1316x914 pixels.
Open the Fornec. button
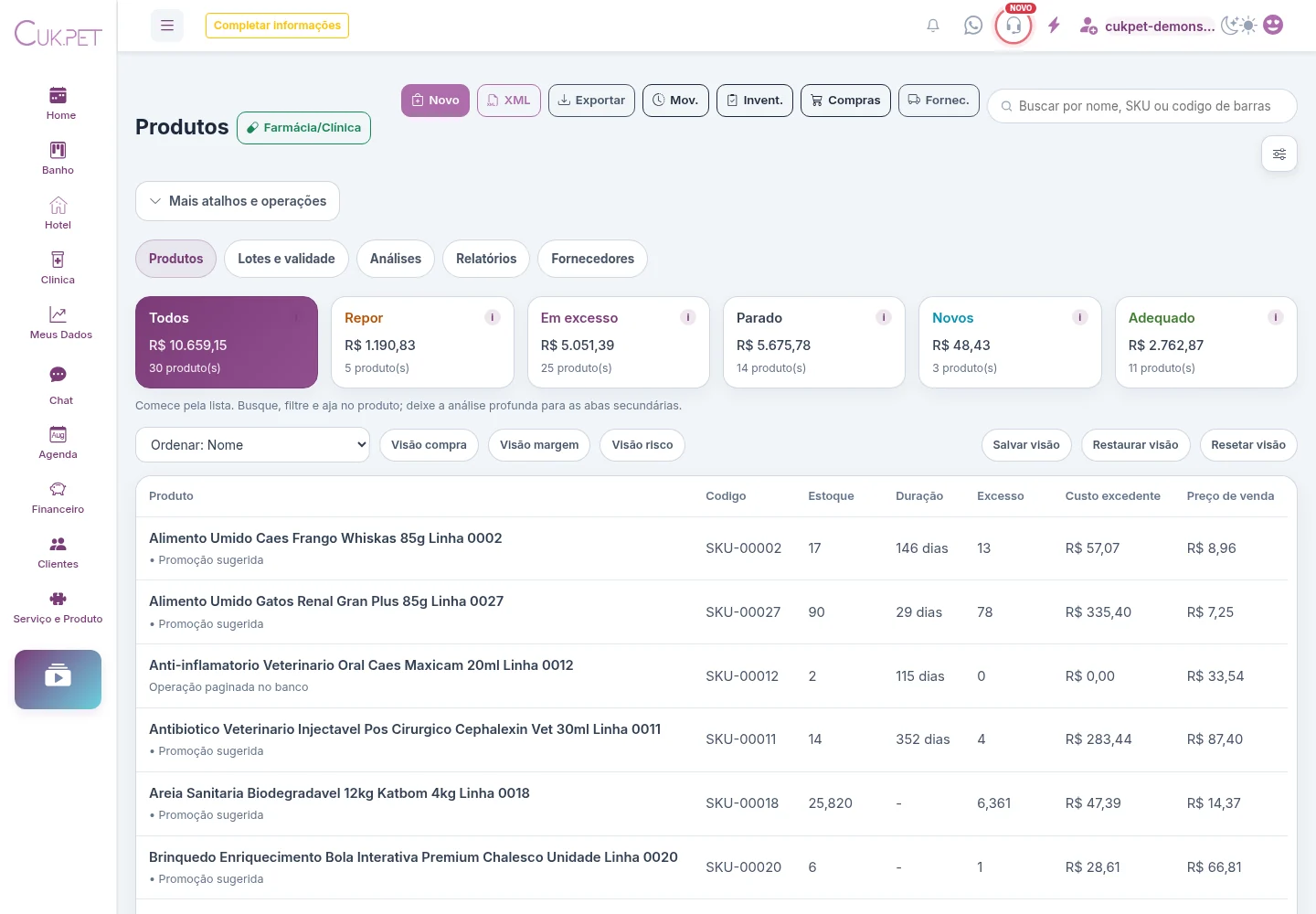coord(939,101)
